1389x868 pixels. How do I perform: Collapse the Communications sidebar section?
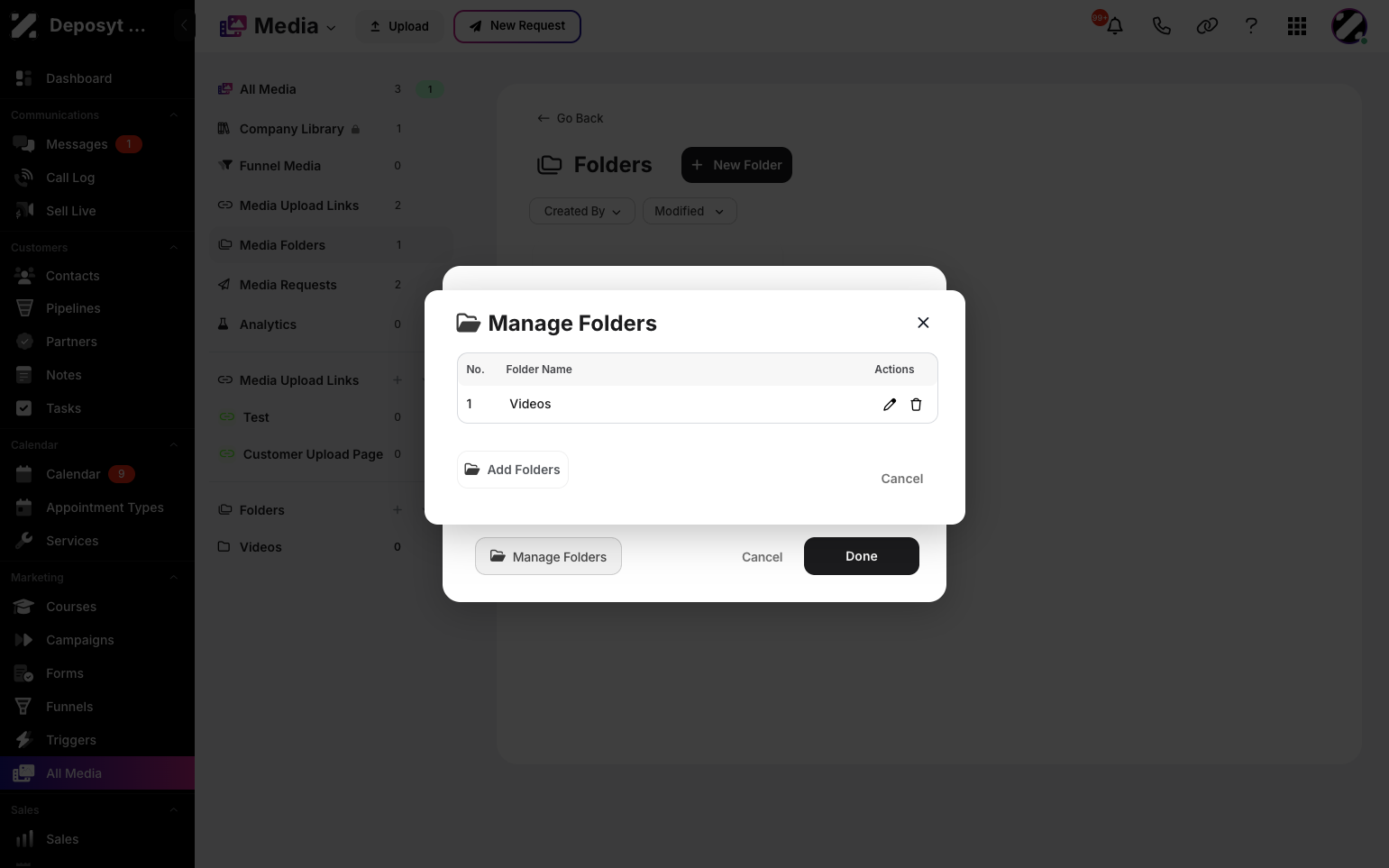(173, 115)
